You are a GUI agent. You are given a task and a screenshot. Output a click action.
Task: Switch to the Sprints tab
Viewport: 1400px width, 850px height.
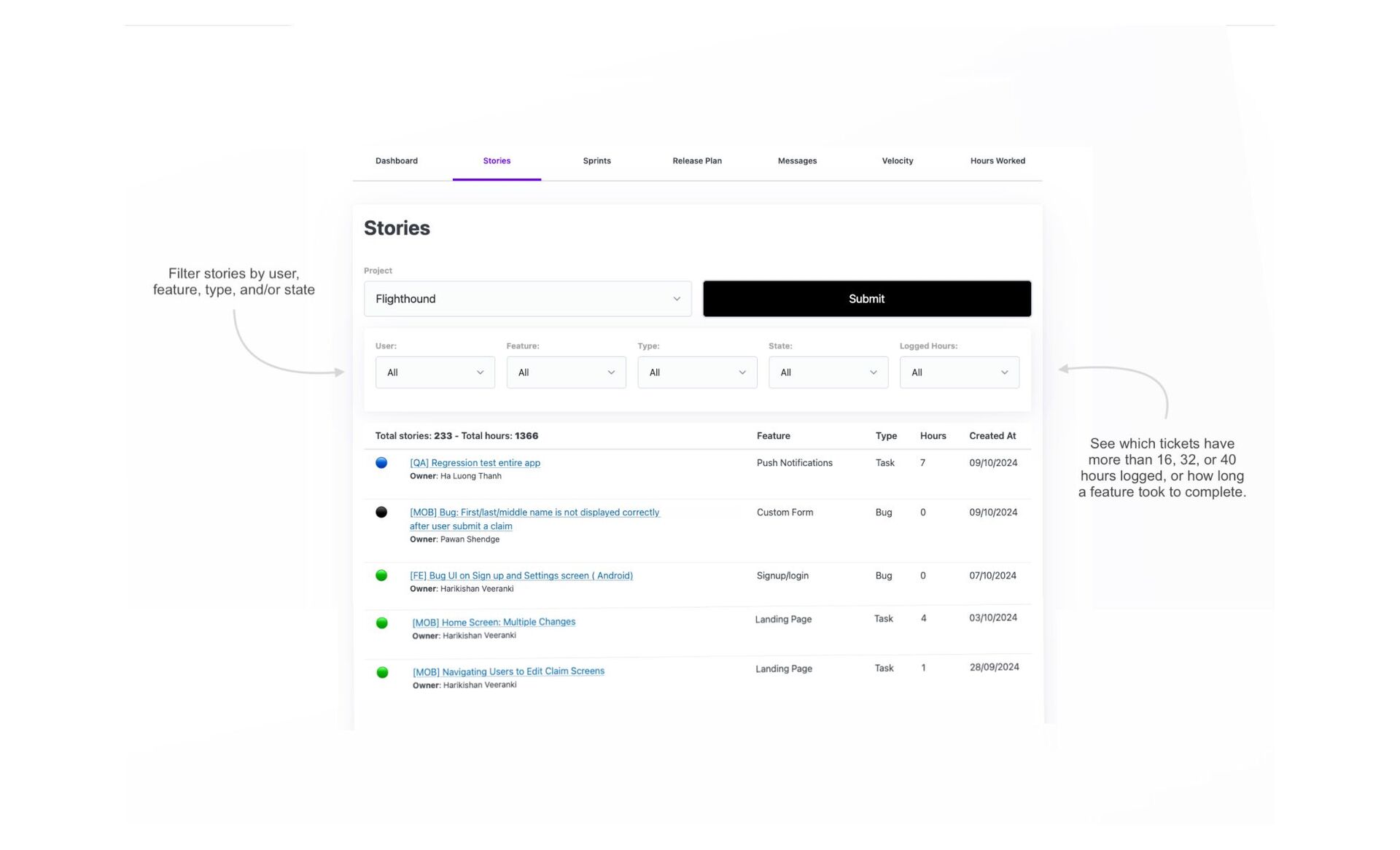596,161
